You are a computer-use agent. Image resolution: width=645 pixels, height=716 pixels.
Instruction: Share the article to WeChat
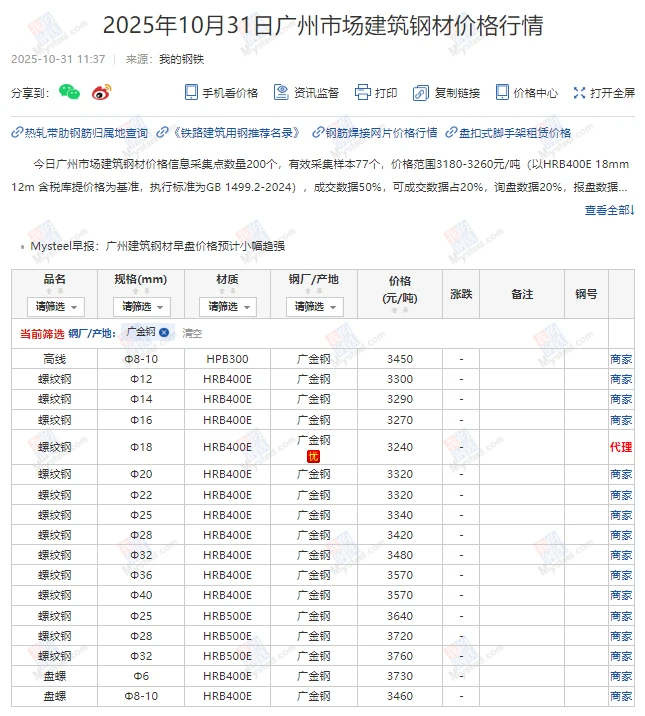pos(69,92)
